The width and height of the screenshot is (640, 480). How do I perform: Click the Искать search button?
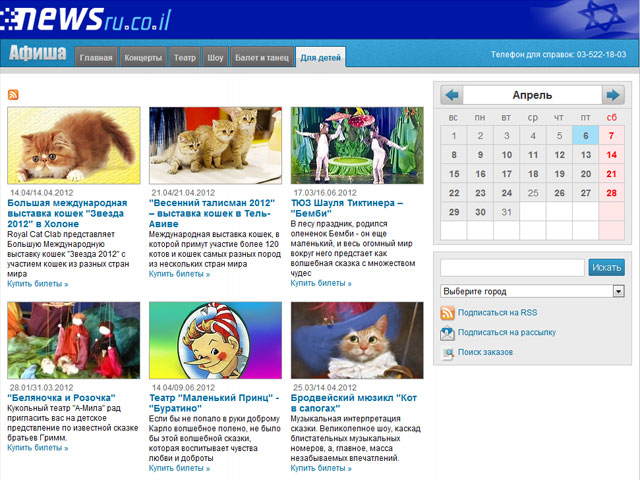(x=607, y=268)
